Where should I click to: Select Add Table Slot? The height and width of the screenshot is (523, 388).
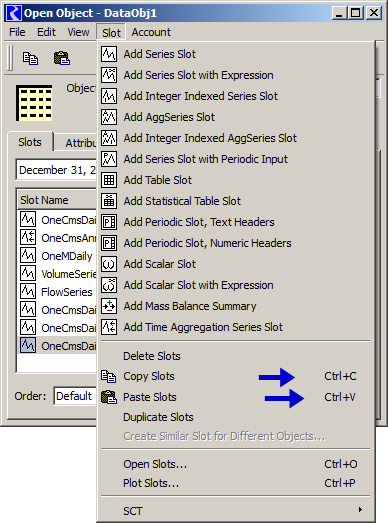tap(237, 180)
